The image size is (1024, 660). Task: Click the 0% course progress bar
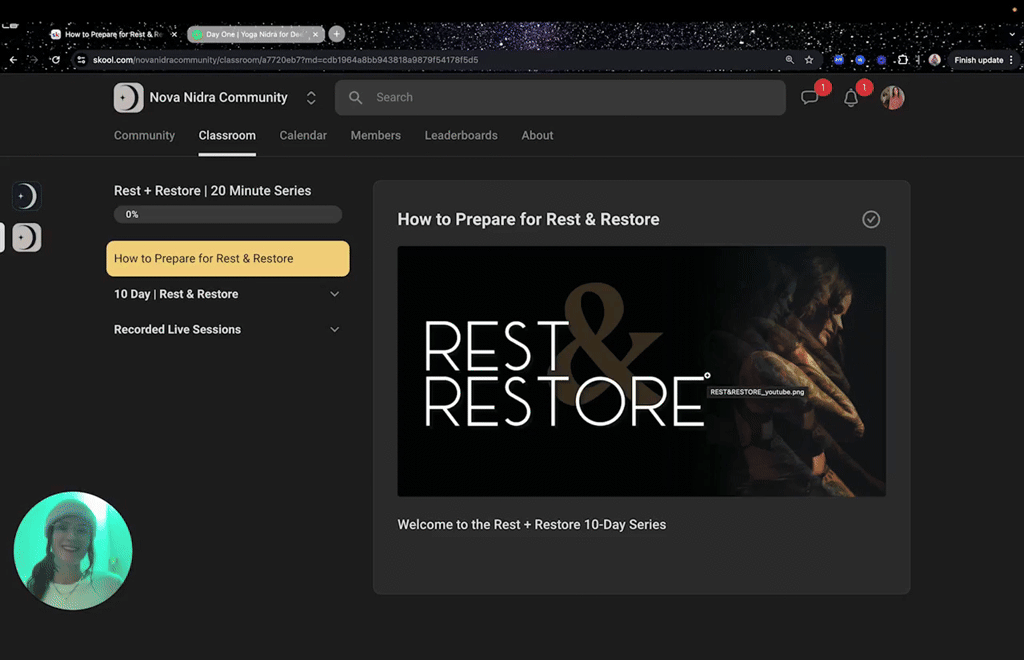[x=228, y=214]
